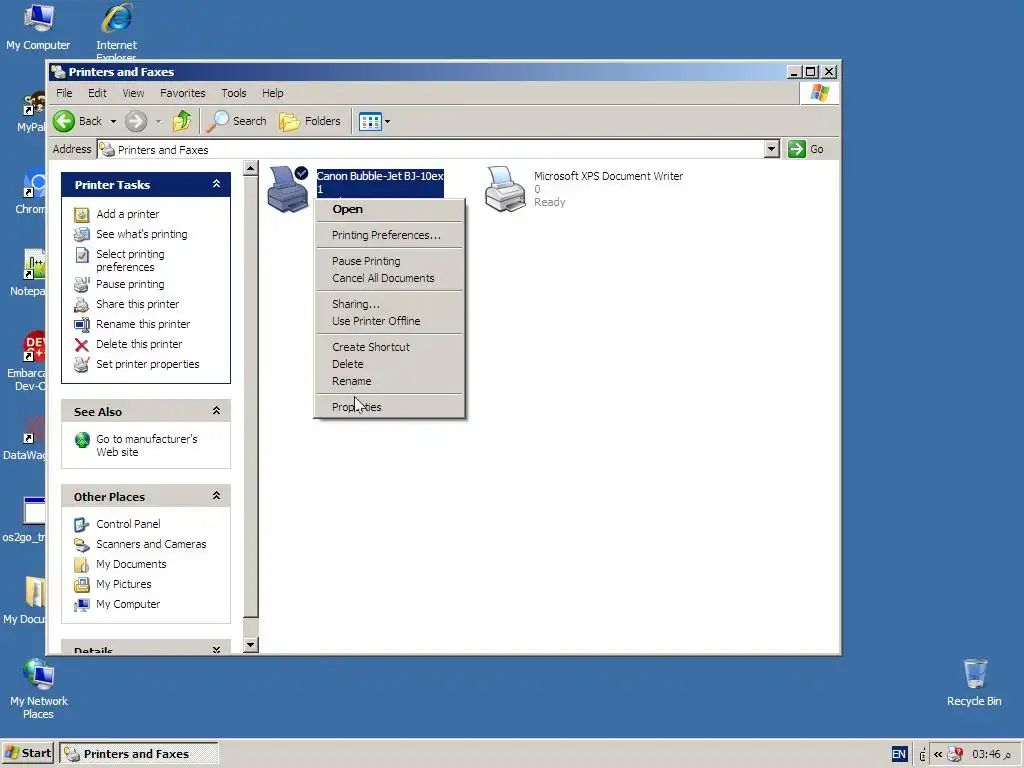The image size is (1024, 768).
Task: Click Pause printing task icon
Action: click(x=82, y=285)
